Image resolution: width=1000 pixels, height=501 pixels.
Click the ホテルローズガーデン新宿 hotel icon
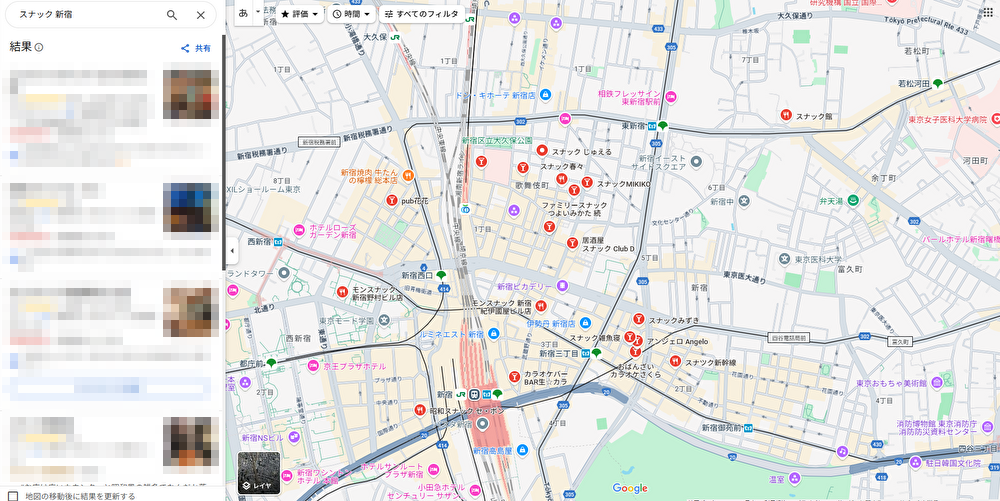click(299, 230)
